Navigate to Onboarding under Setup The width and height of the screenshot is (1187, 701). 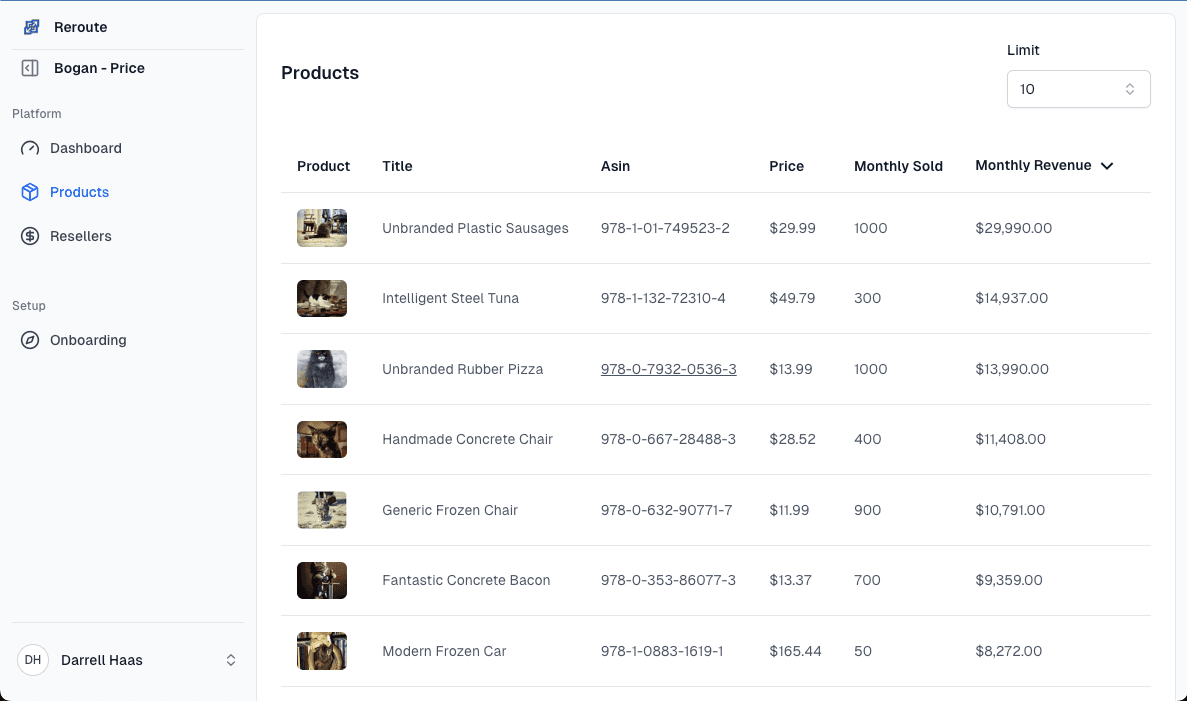pyautogui.click(x=88, y=340)
